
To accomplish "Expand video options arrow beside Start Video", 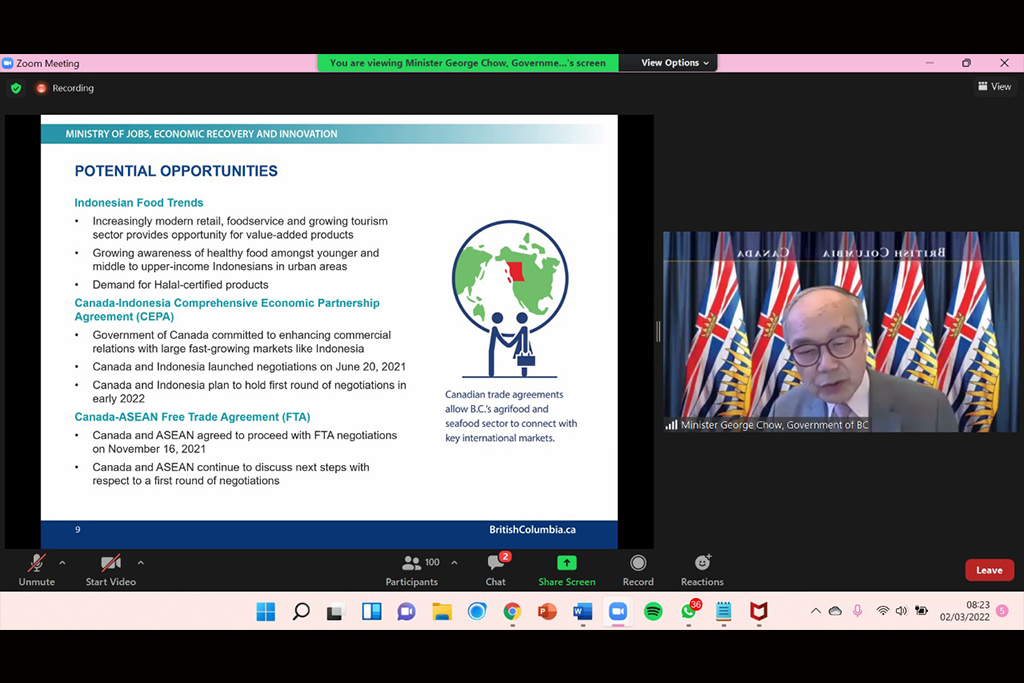I will tap(140, 562).
